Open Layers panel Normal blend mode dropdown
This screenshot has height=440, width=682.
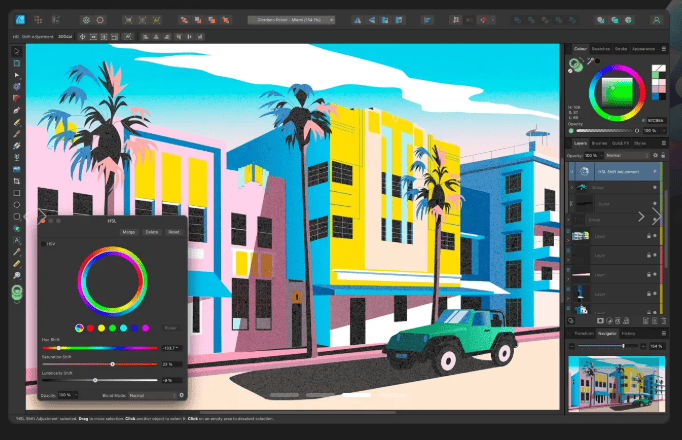coord(627,155)
